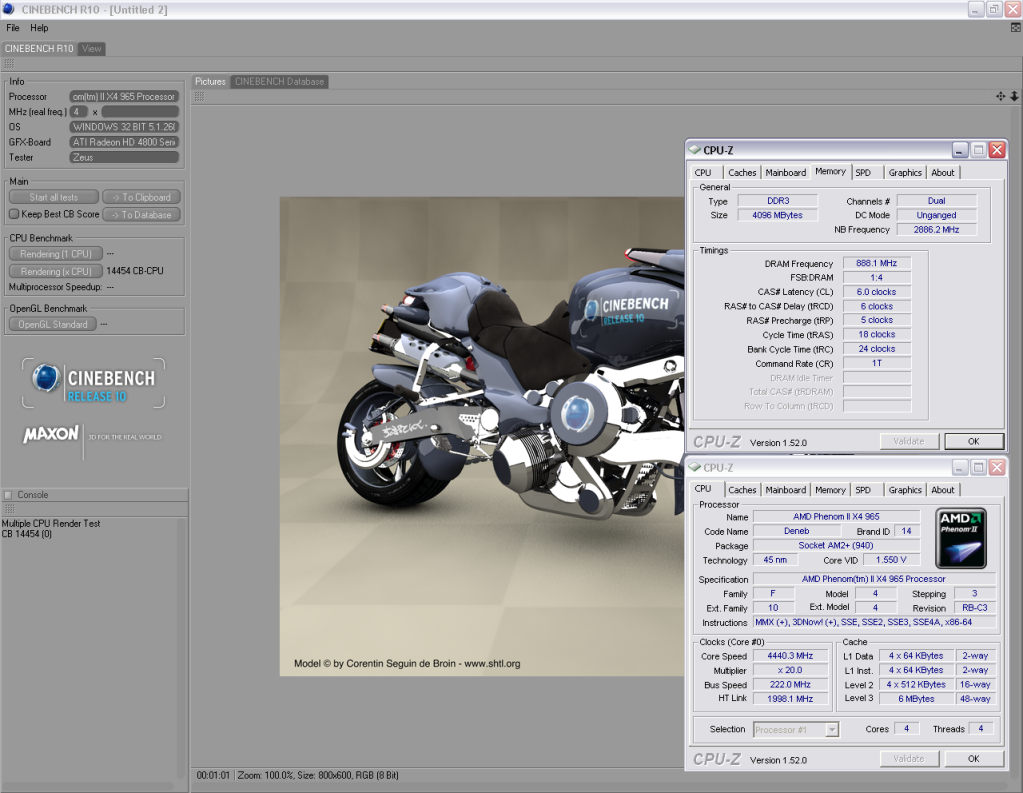1023x793 pixels.
Task: Toggle the Console checkbox
Action: pyautogui.click(x=8, y=495)
